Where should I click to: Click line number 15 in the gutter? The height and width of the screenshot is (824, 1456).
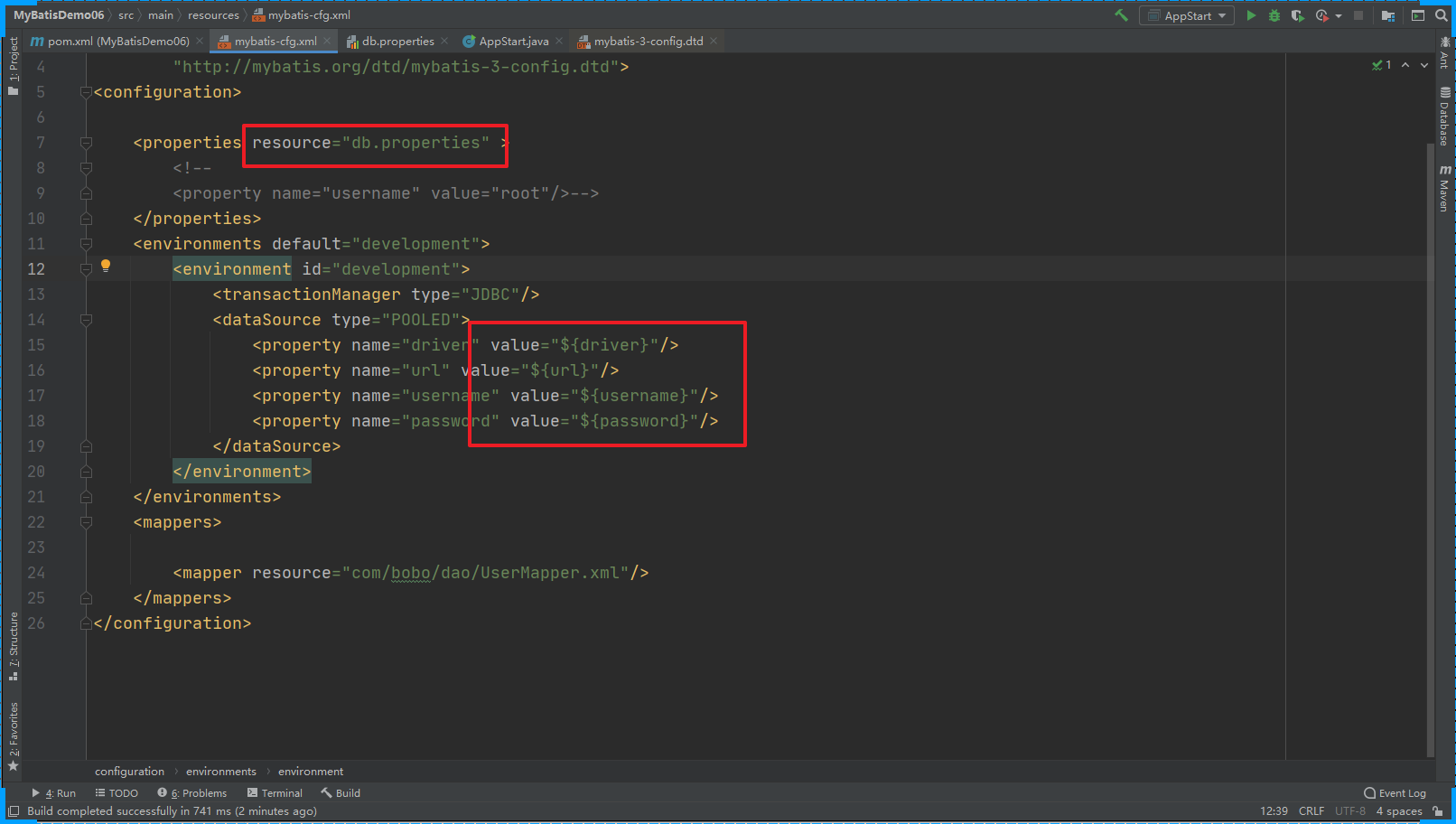(36, 345)
